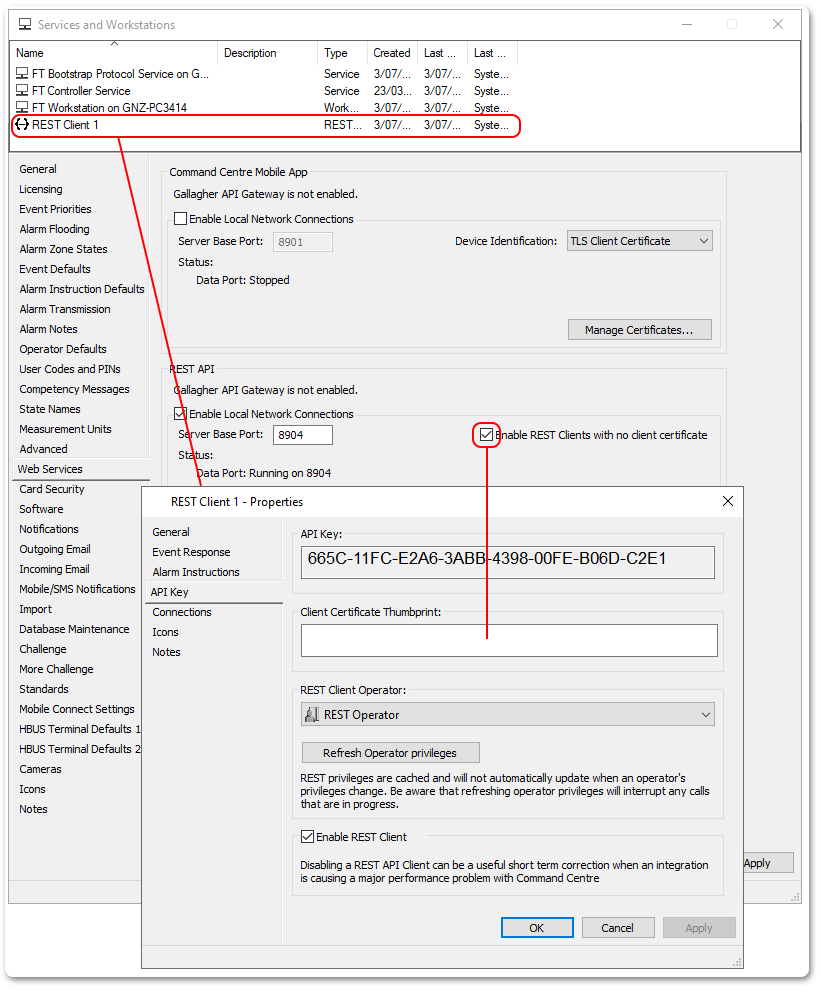This screenshot has height=992, width=821.
Task: Click the REST API Server Base Port field showing 8904
Action: 302,435
